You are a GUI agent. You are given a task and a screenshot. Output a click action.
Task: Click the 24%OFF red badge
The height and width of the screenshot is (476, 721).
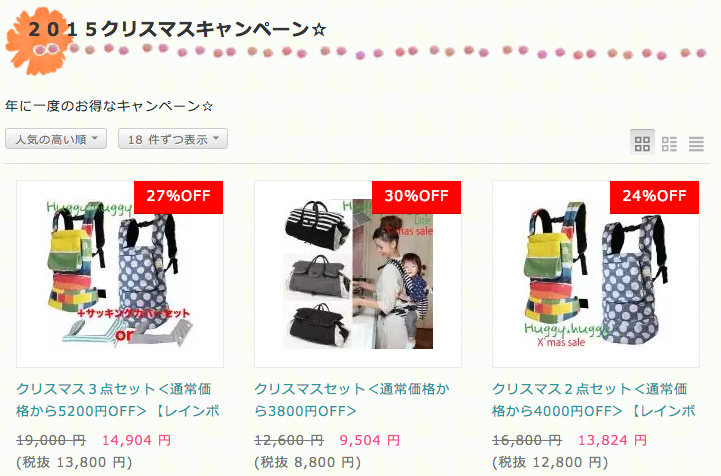[x=654, y=197]
